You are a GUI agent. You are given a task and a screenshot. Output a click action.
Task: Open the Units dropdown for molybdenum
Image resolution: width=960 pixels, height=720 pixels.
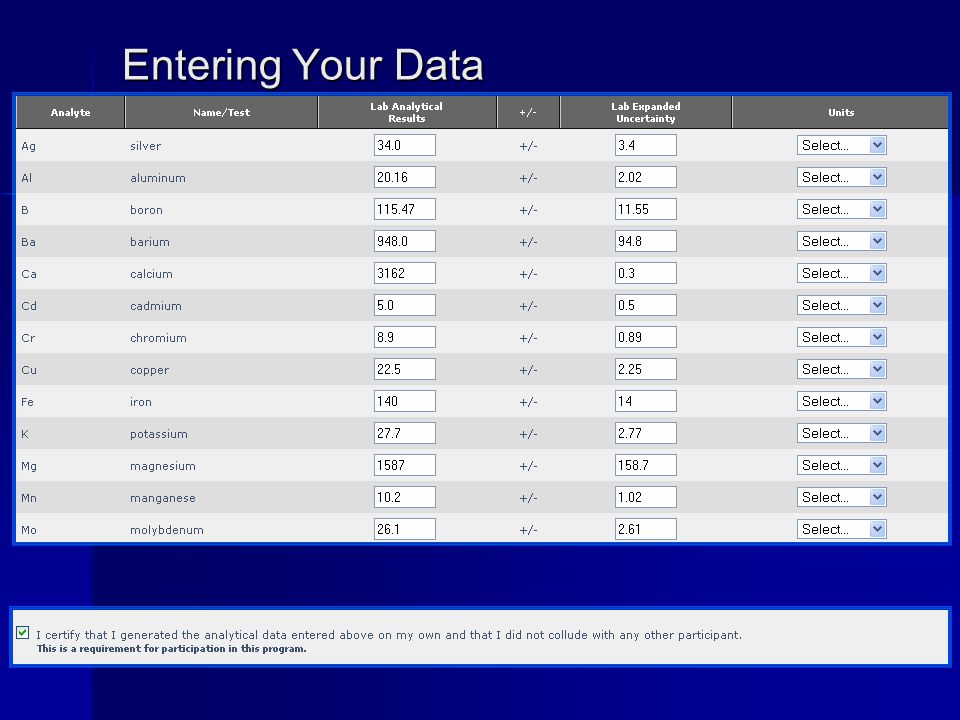click(x=841, y=529)
